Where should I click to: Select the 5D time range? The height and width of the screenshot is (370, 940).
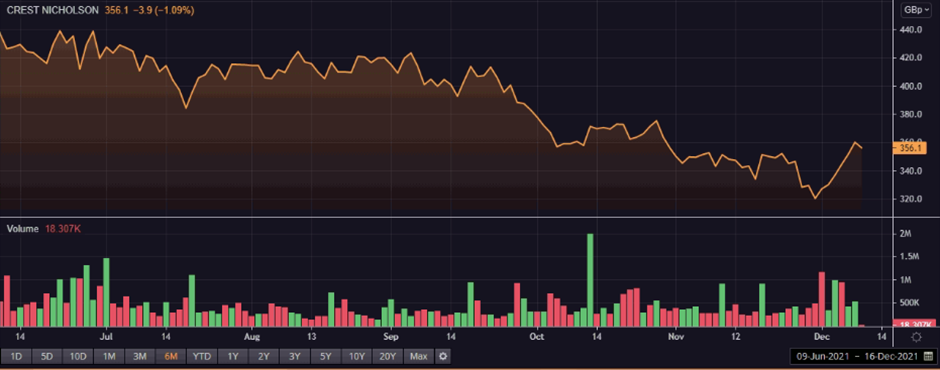47,356
